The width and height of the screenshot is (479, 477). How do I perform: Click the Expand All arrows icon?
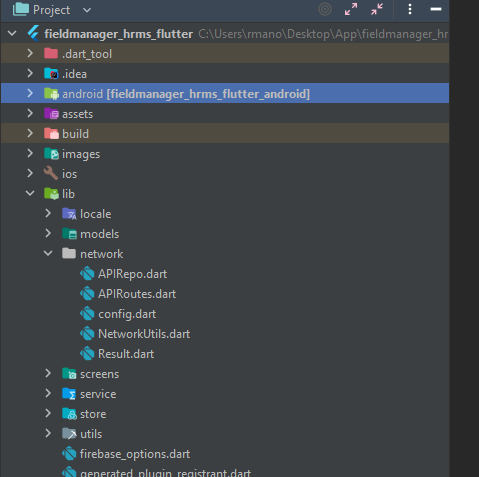coord(351,9)
